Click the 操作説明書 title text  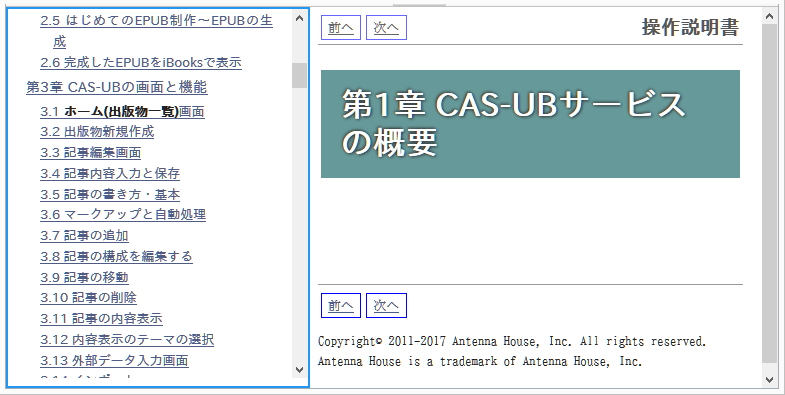(690, 28)
